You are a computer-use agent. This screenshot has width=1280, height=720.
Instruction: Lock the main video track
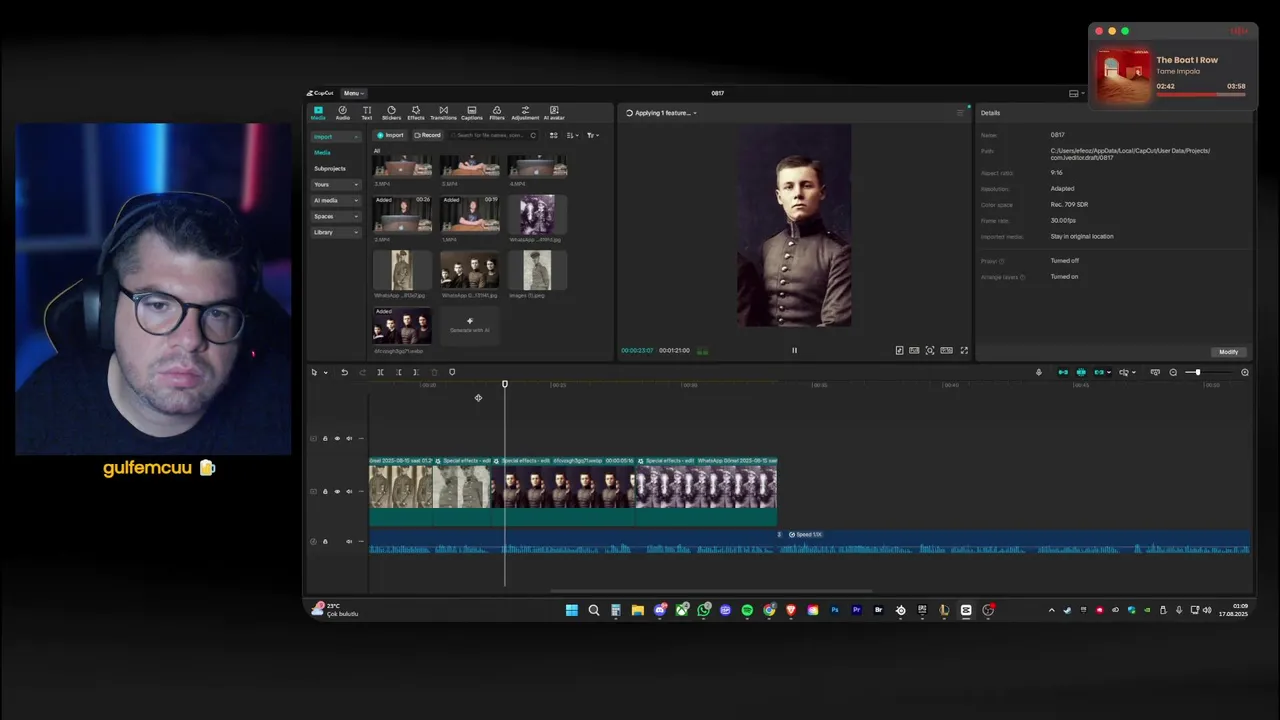325,491
